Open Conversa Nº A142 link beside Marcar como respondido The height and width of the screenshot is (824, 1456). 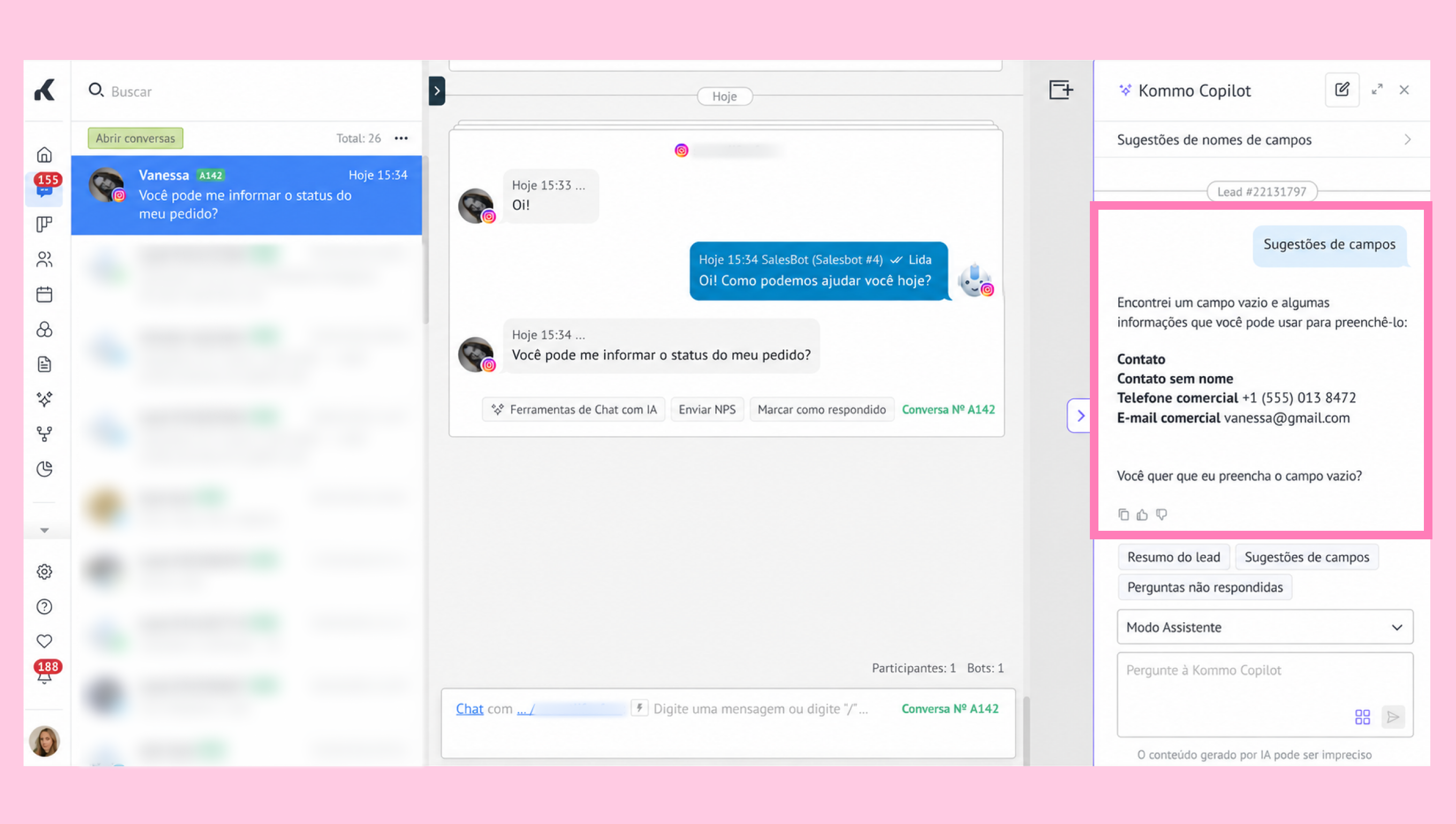[948, 409]
